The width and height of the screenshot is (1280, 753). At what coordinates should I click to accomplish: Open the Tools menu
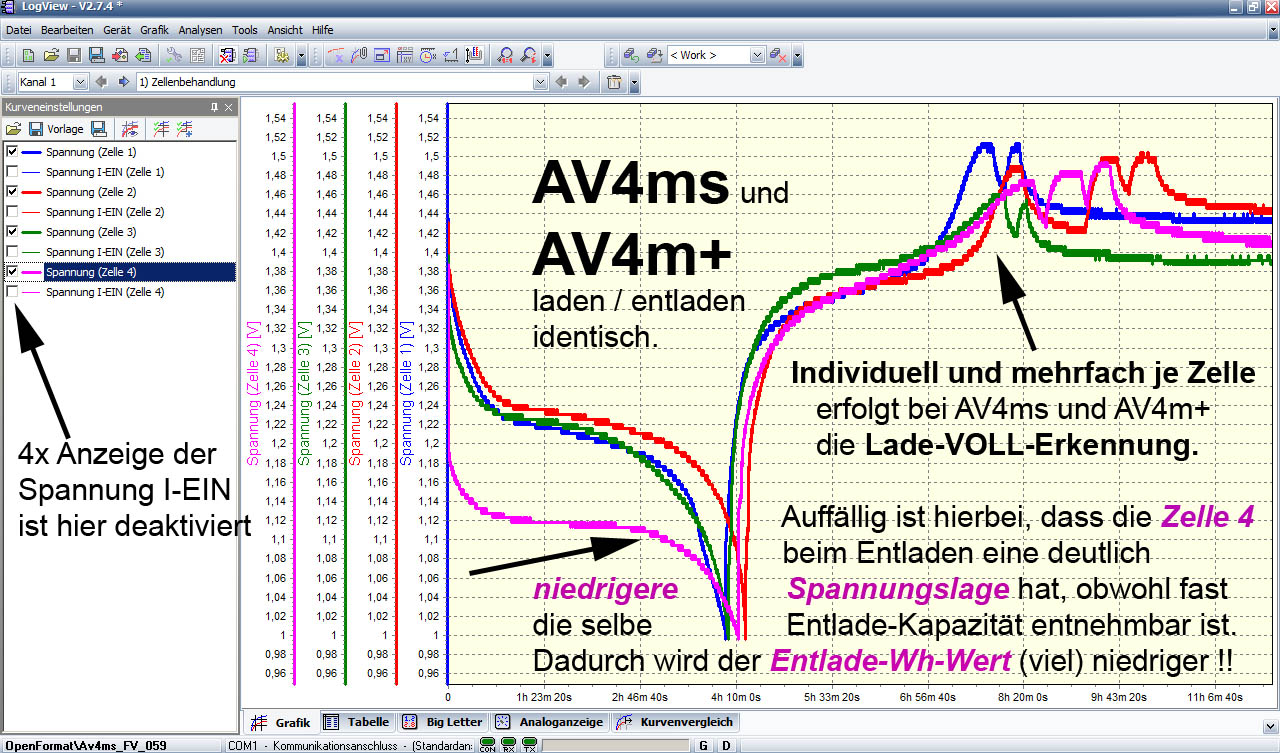[x=244, y=30]
